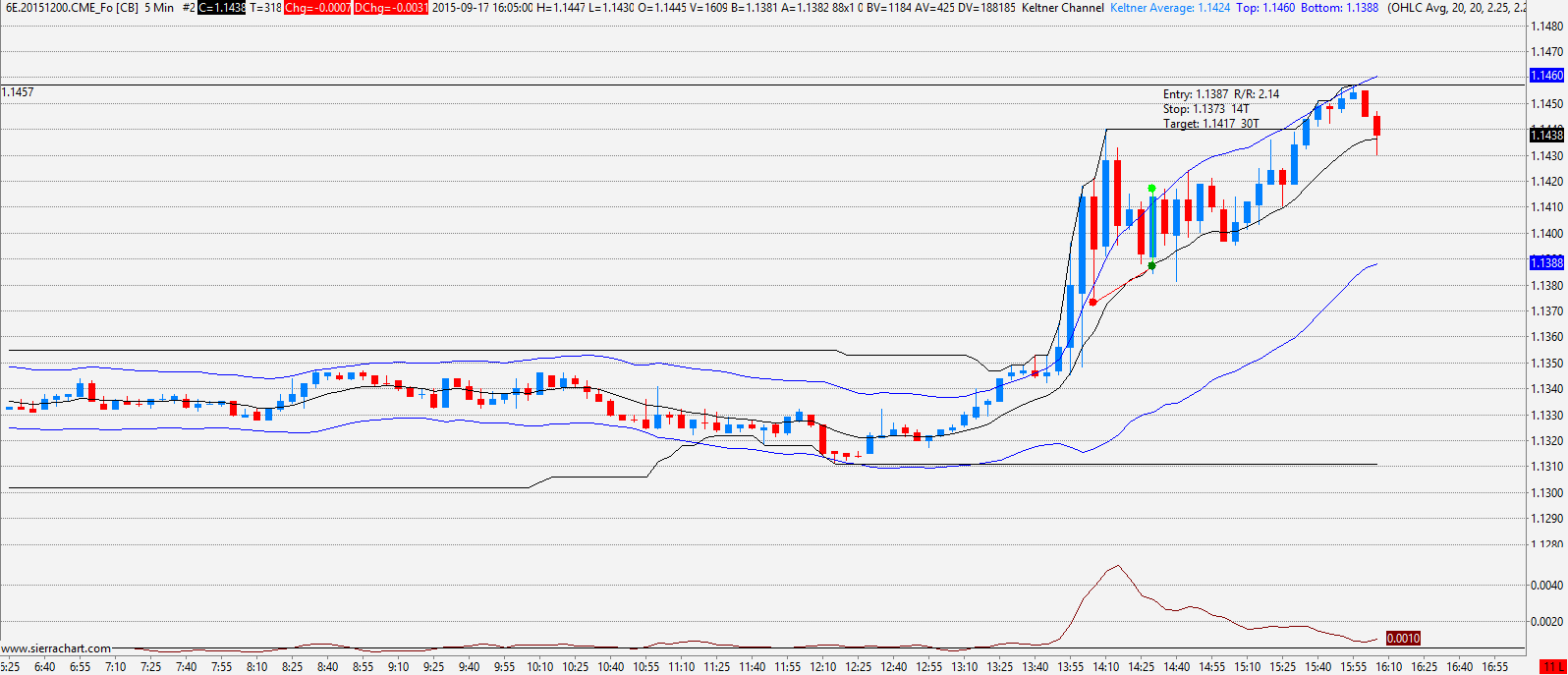This screenshot has height=675, width=1568.
Task: Click the red 'Chg=-0.0007' header field
Action: 317,7
